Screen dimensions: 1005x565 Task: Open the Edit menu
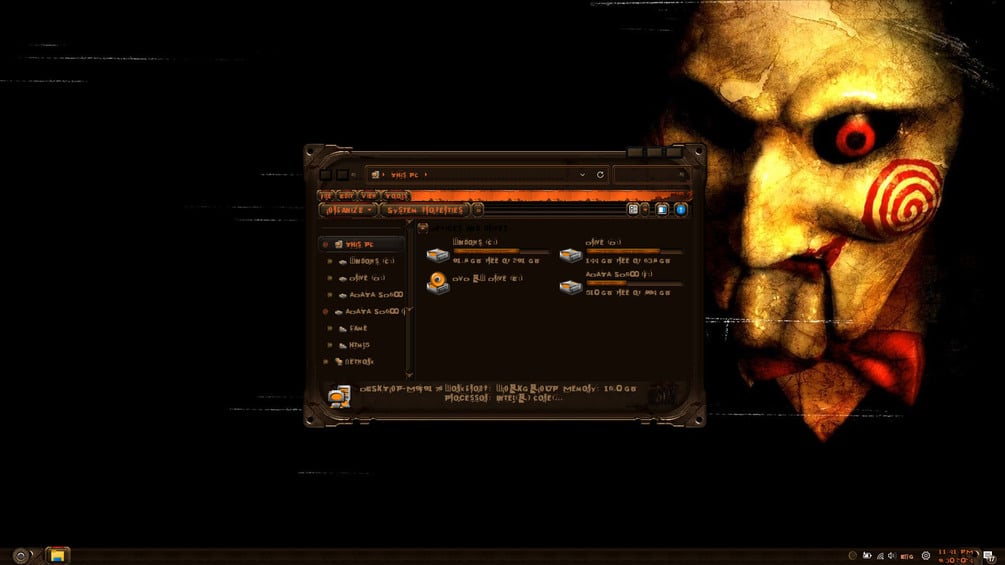coord(347,195)
